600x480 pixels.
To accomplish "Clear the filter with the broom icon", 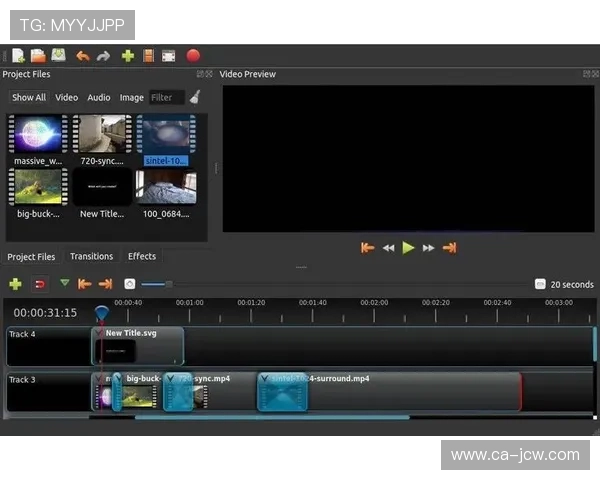I will tap(195, 97).
